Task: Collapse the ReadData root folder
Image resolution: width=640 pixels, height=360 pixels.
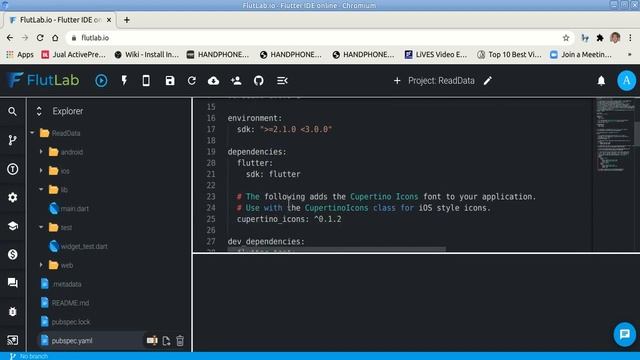Action: 33,133
